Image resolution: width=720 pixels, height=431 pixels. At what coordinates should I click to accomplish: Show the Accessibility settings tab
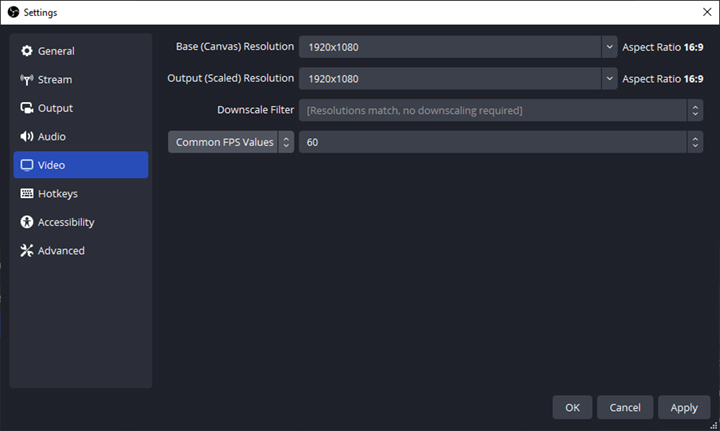pyautogui.click(x=81, y=222)
